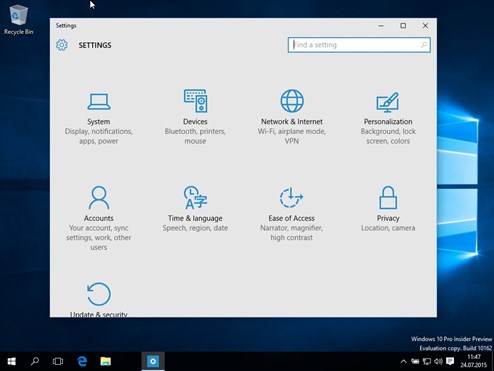Open the network tray icon
This screenshot has height=371, width=494.
pos(427,361)
